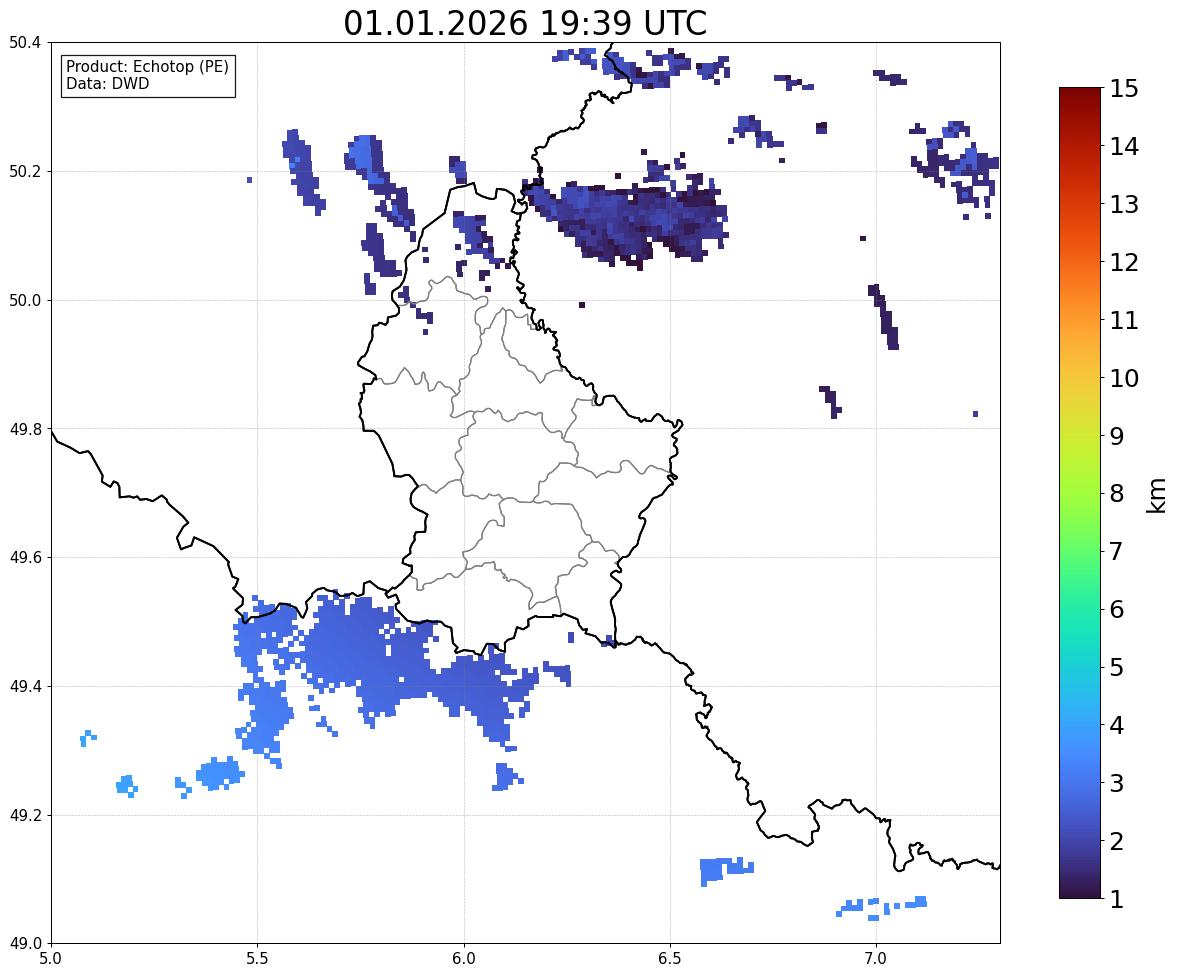1178x976 pixels.
Task: Click latitude axis label 49.2
Action: [x=25, y=815]
